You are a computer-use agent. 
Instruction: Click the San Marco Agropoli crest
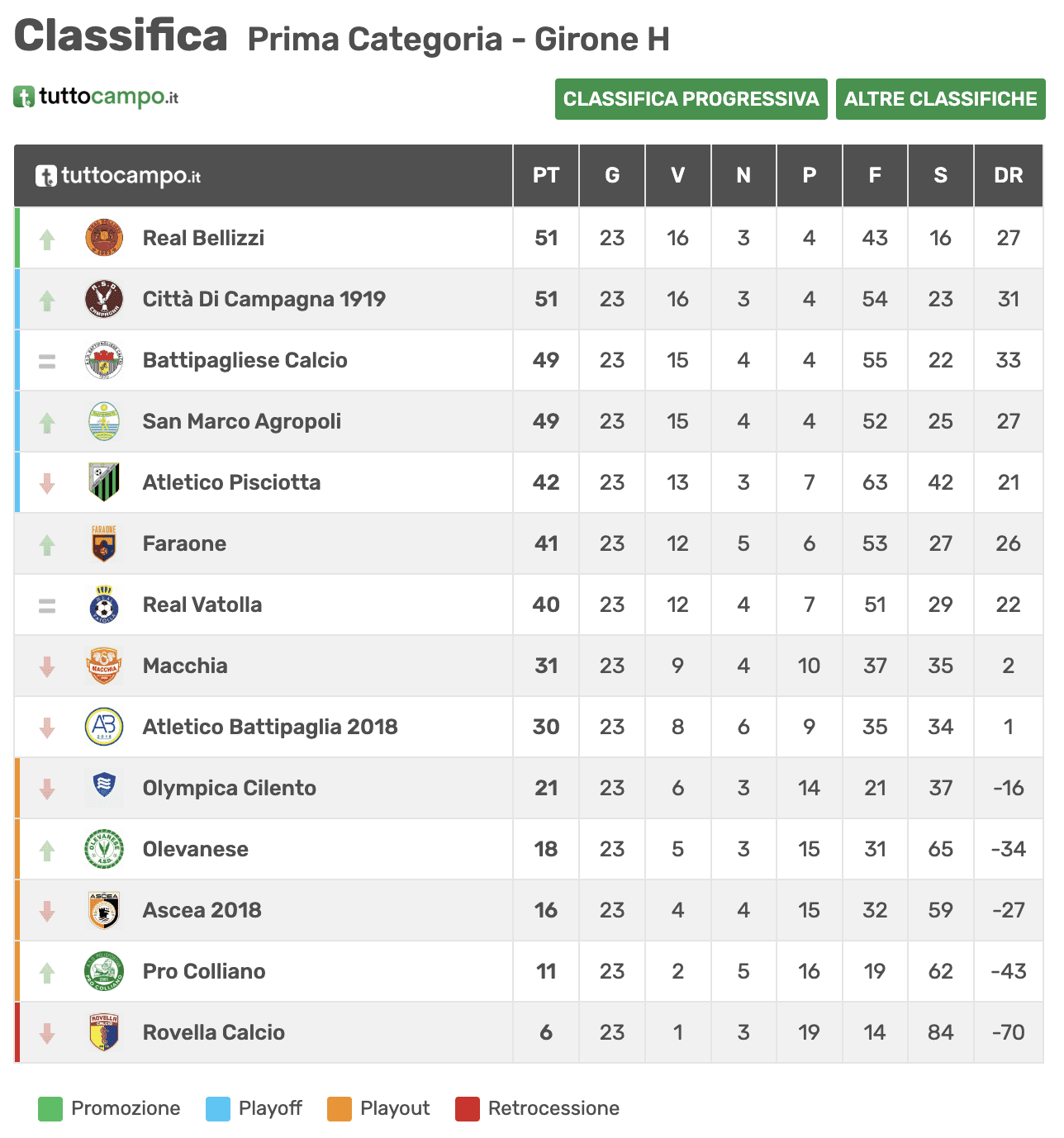tap(104, 421)
